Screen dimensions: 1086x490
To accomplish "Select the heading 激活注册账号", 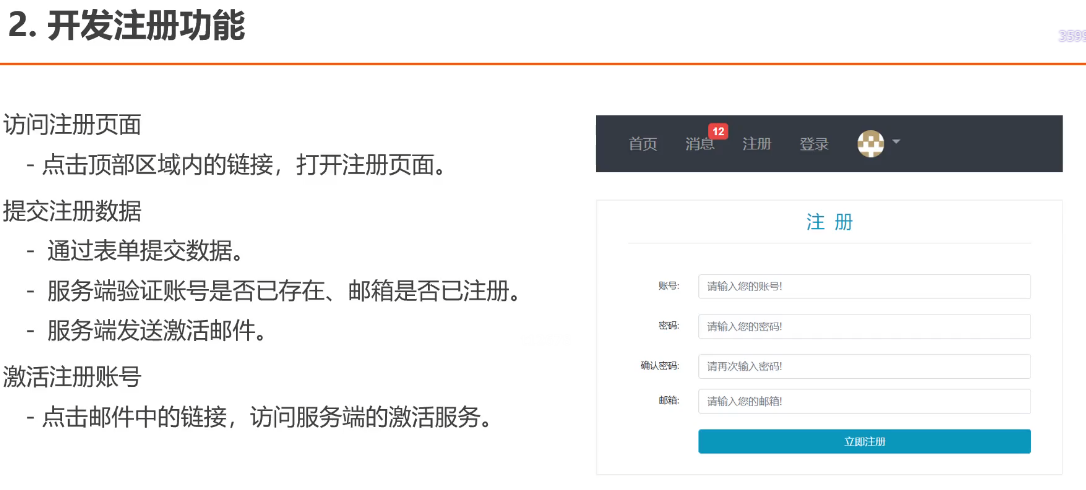I will coord(73,378).
